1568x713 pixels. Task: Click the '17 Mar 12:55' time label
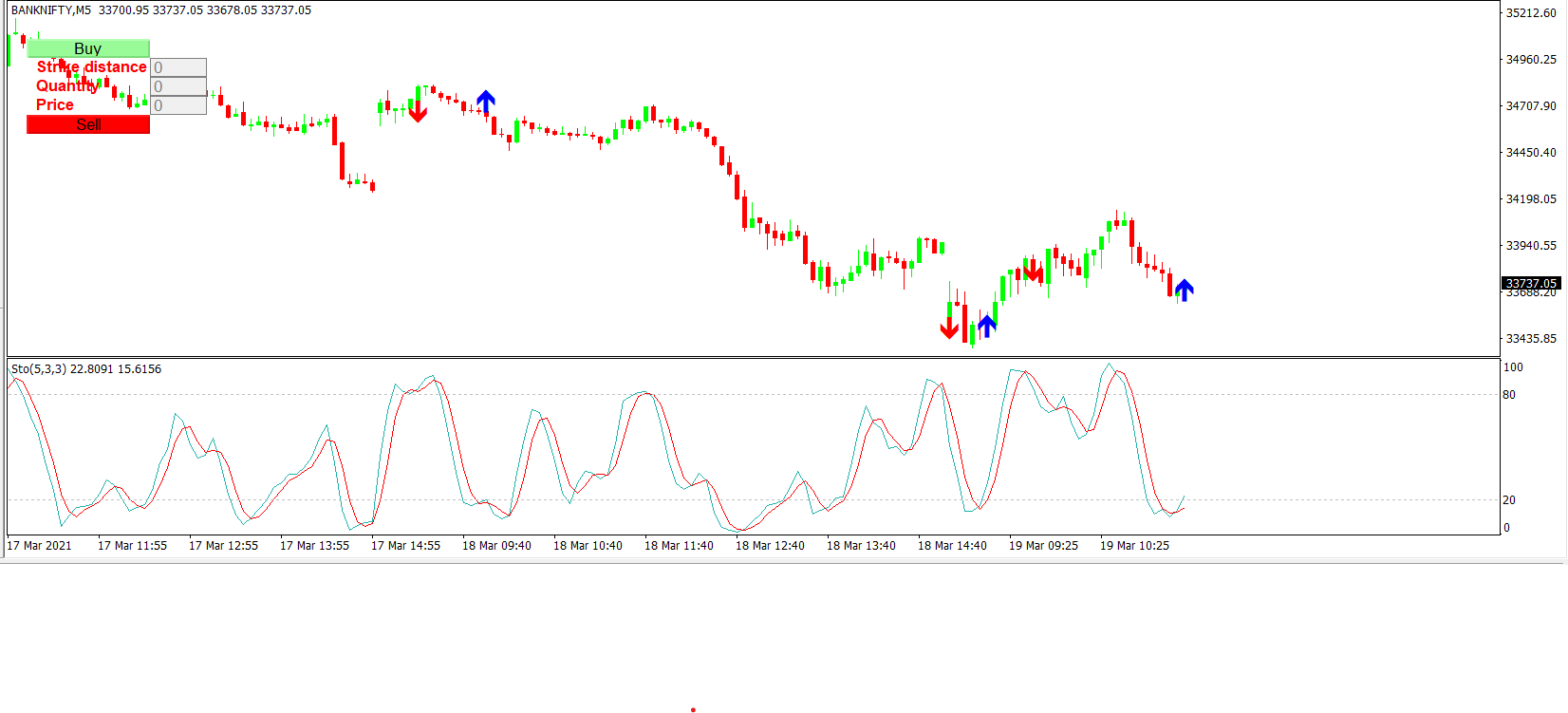tap(223, 546)
